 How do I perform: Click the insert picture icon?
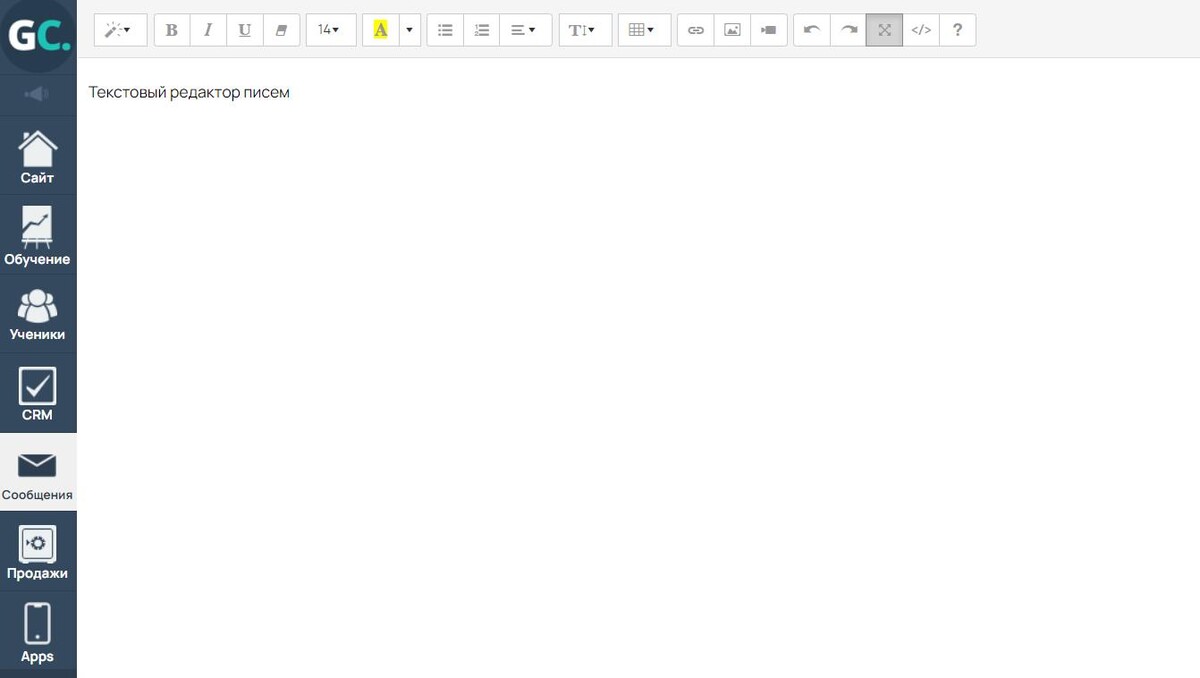[x=732, y=30]
